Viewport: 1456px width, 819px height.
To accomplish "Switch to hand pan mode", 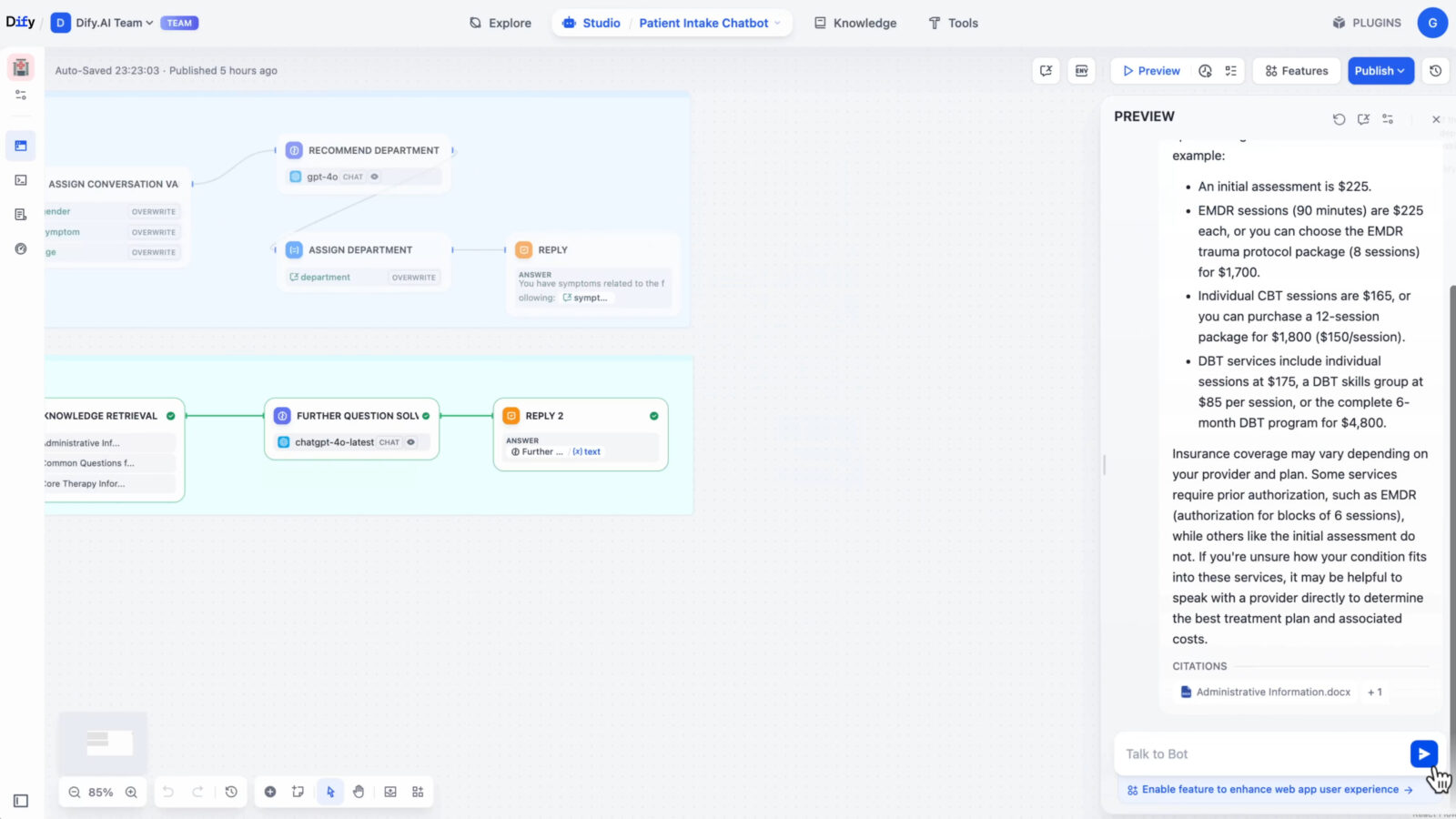I will pyautogui.click(x=359, y=792).
